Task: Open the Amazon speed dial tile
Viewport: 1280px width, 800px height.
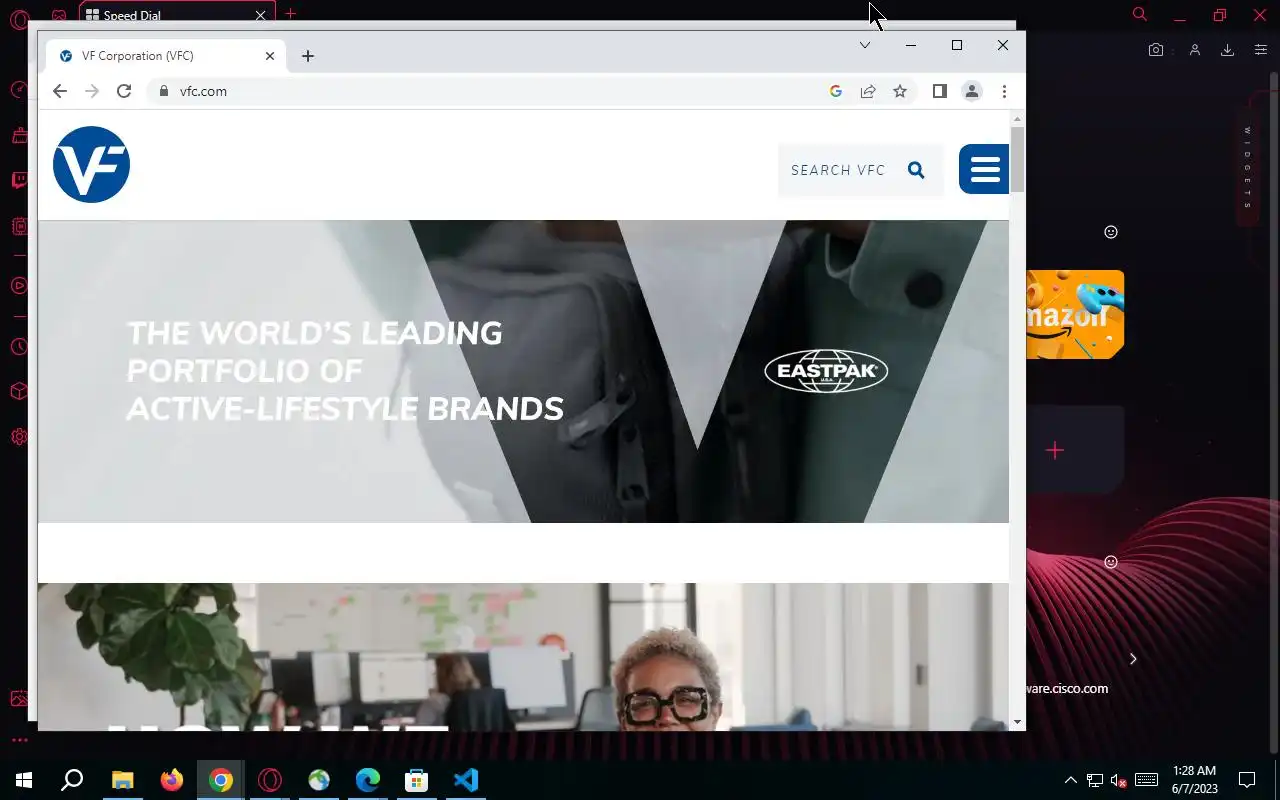Action: pos(1075,314)
